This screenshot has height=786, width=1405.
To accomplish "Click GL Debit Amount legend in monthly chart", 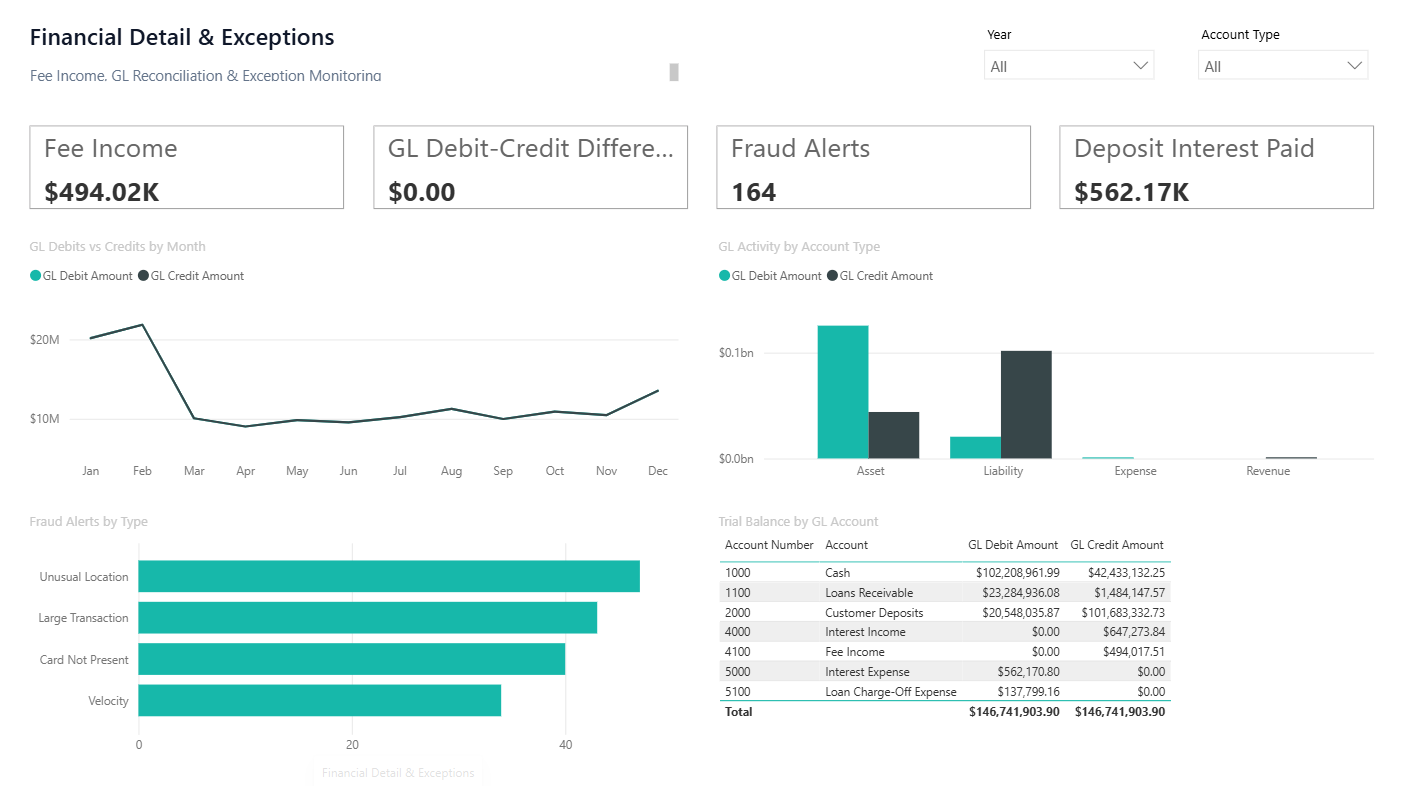I will point(81,276).
